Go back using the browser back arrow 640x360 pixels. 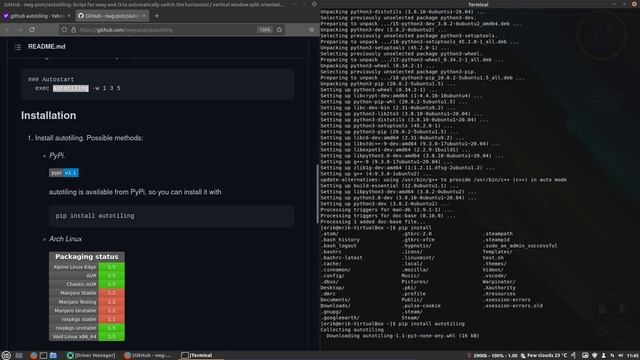[8, 30]
